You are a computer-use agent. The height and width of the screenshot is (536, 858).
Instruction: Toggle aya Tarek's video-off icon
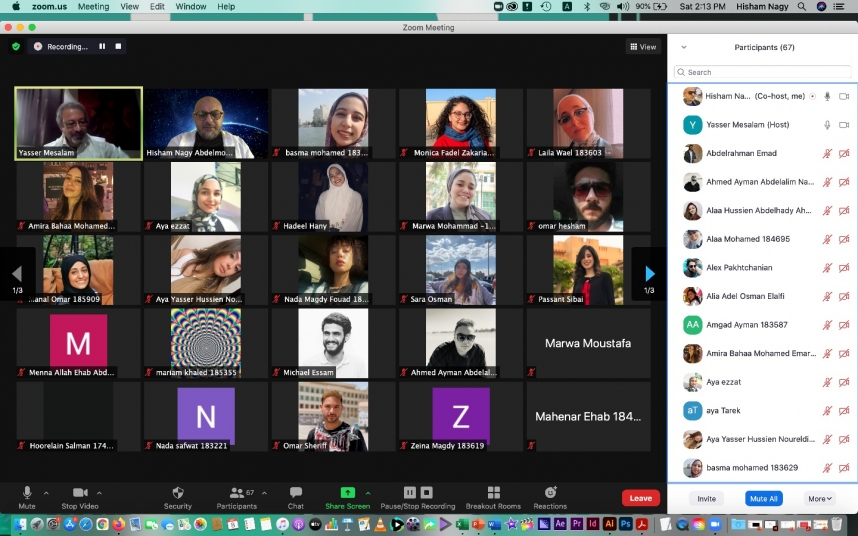coord(844,410)
